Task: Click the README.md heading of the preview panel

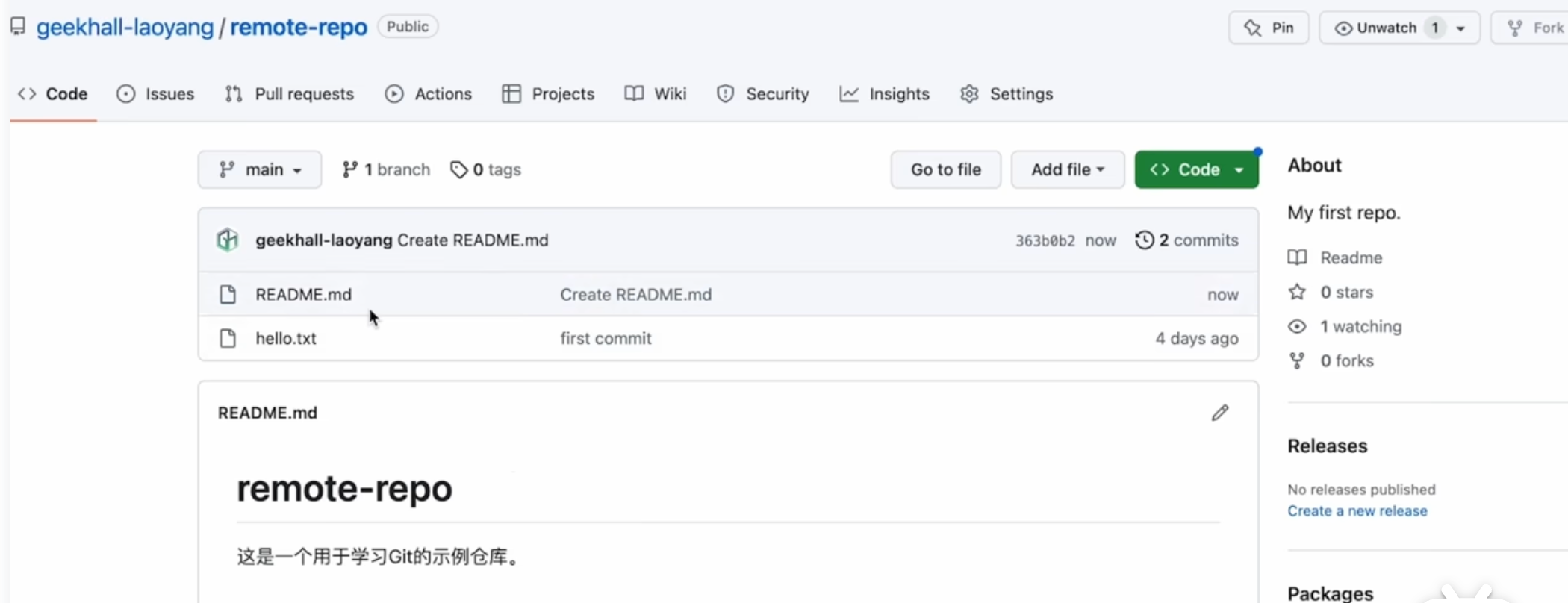Action: tap(267, 413)
